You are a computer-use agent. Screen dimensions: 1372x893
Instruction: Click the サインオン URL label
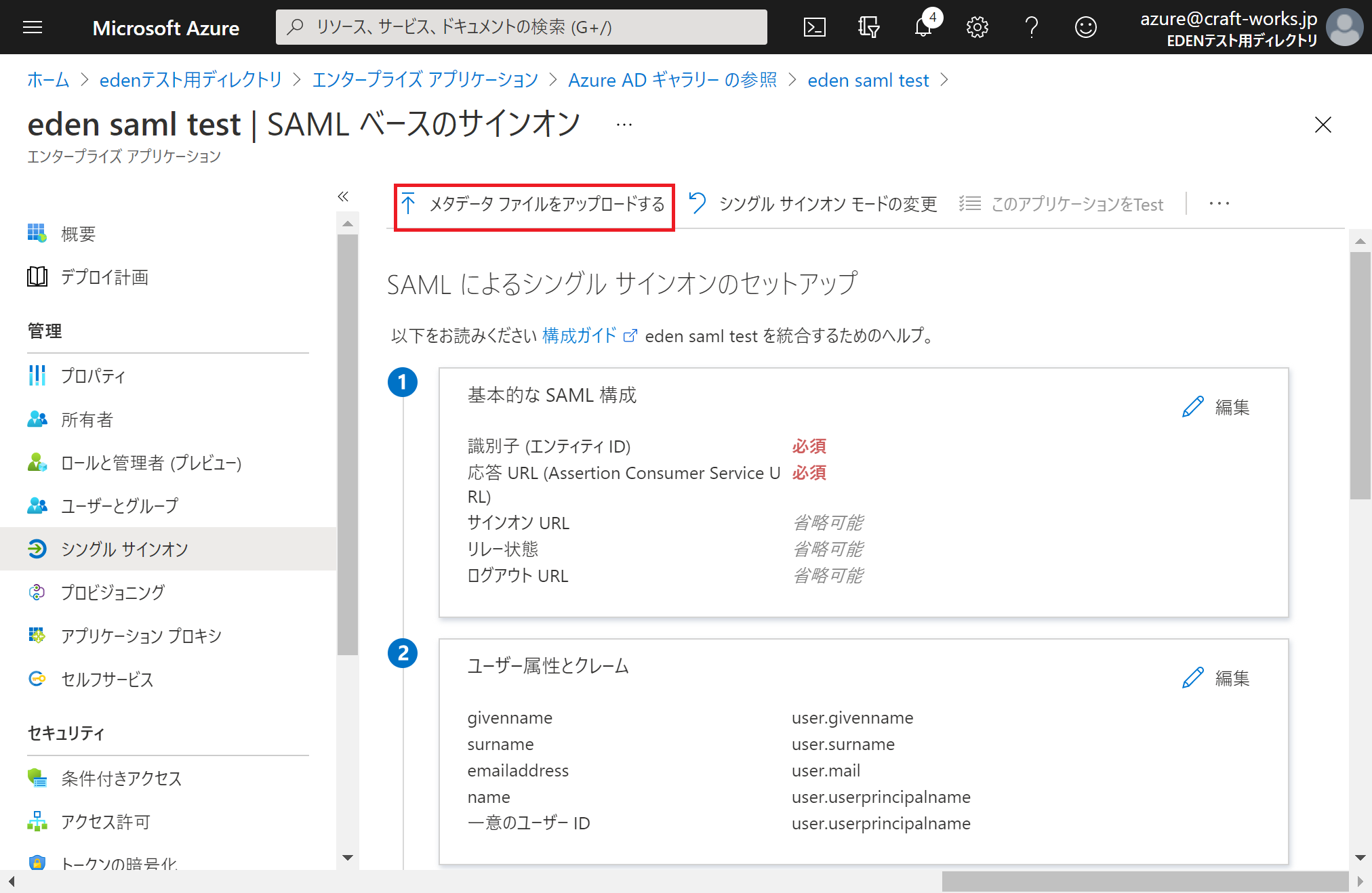click(x=519, y=523)
